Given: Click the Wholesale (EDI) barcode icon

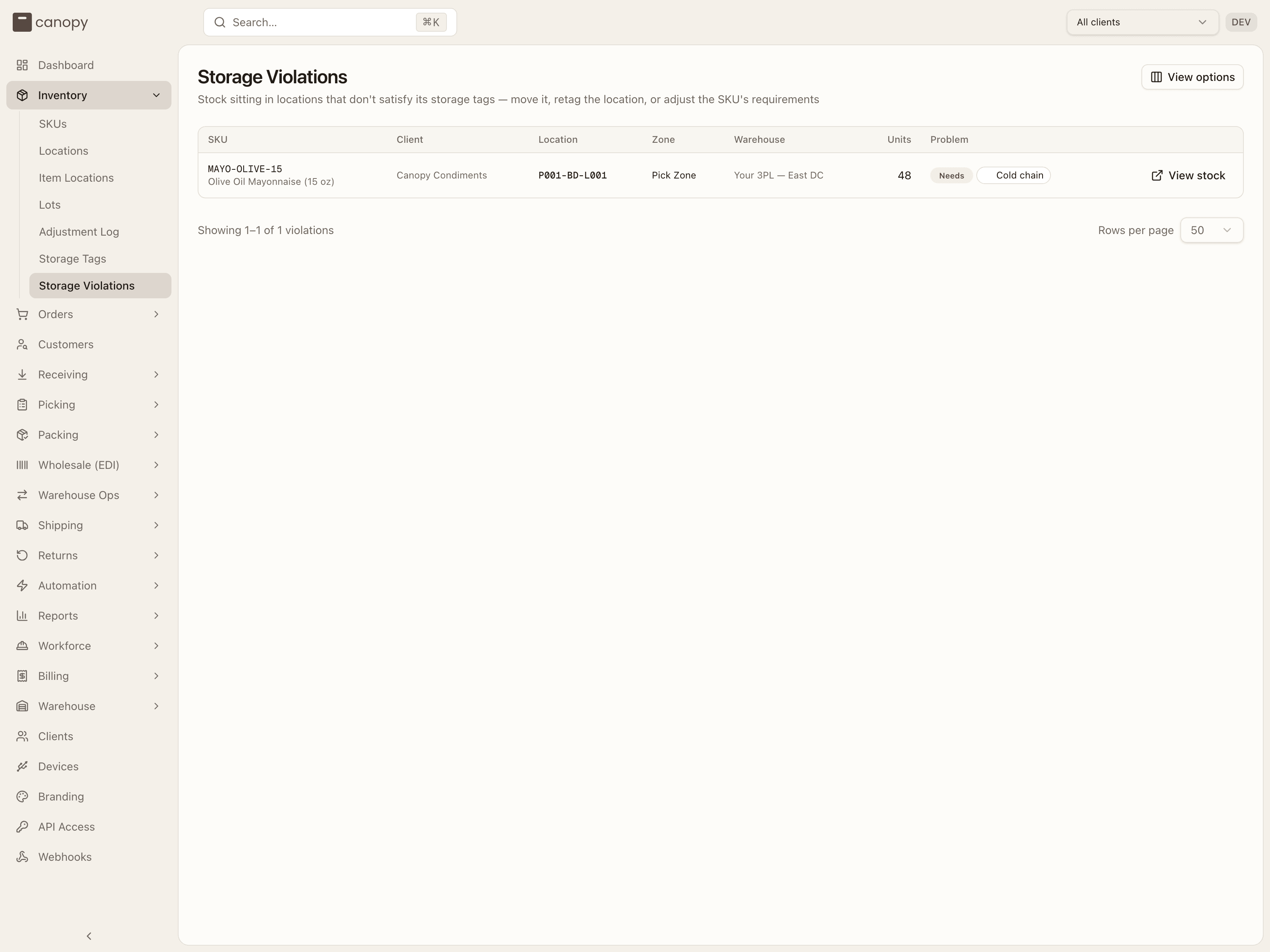Looking at the screenshot, I should 22,465.
